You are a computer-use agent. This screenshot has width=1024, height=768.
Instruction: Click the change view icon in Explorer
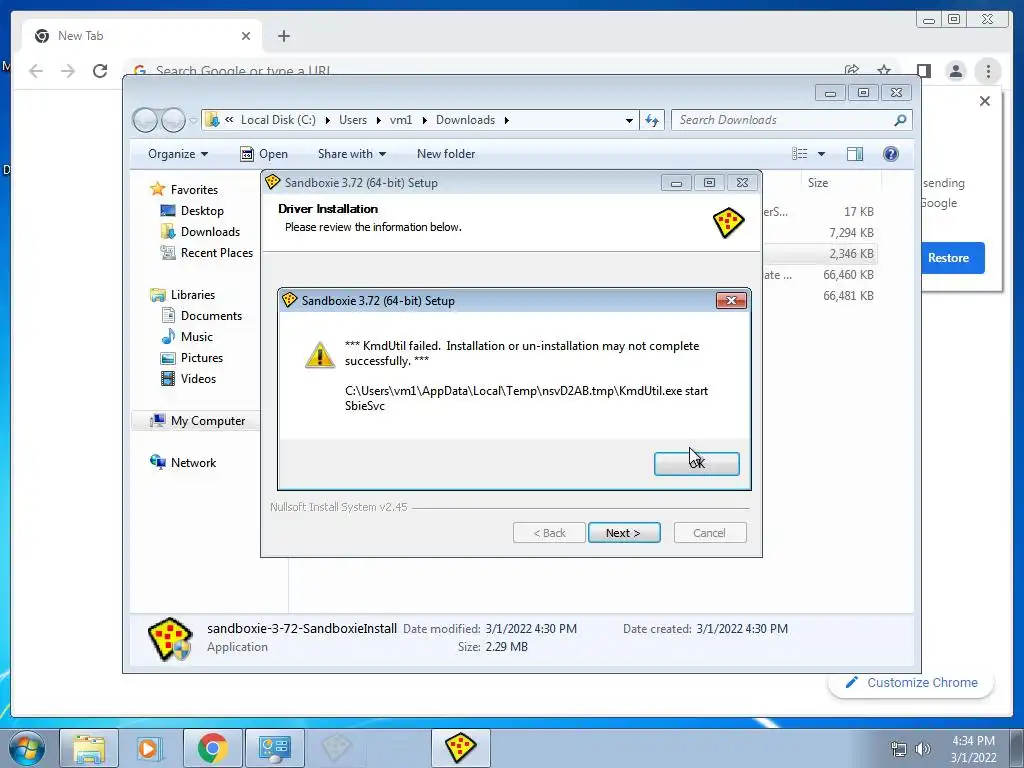(800, 154)
